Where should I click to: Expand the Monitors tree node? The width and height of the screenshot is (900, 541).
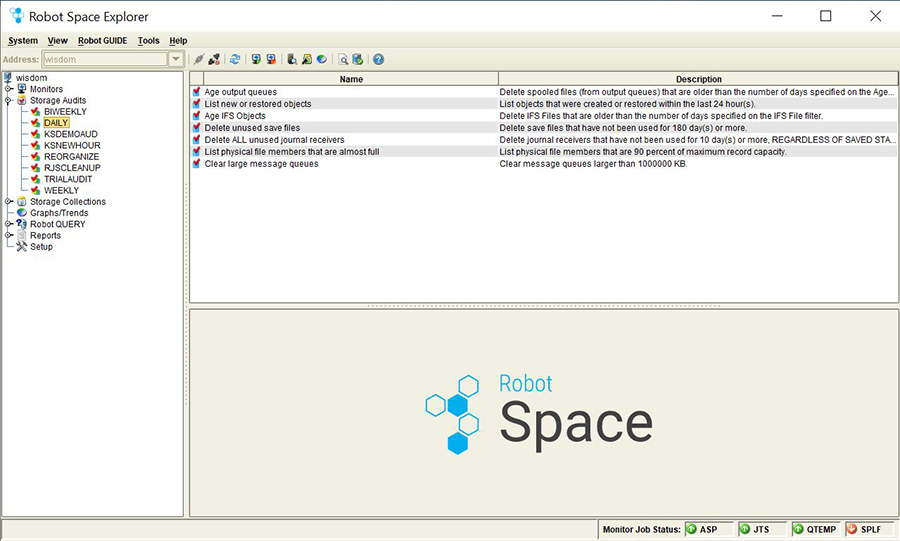(x=9, y=89)
